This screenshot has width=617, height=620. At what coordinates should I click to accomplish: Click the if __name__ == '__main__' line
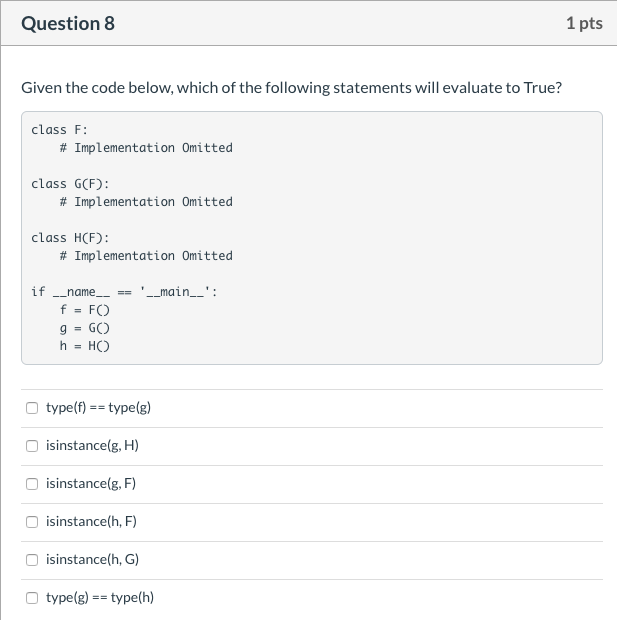[124, 292]
